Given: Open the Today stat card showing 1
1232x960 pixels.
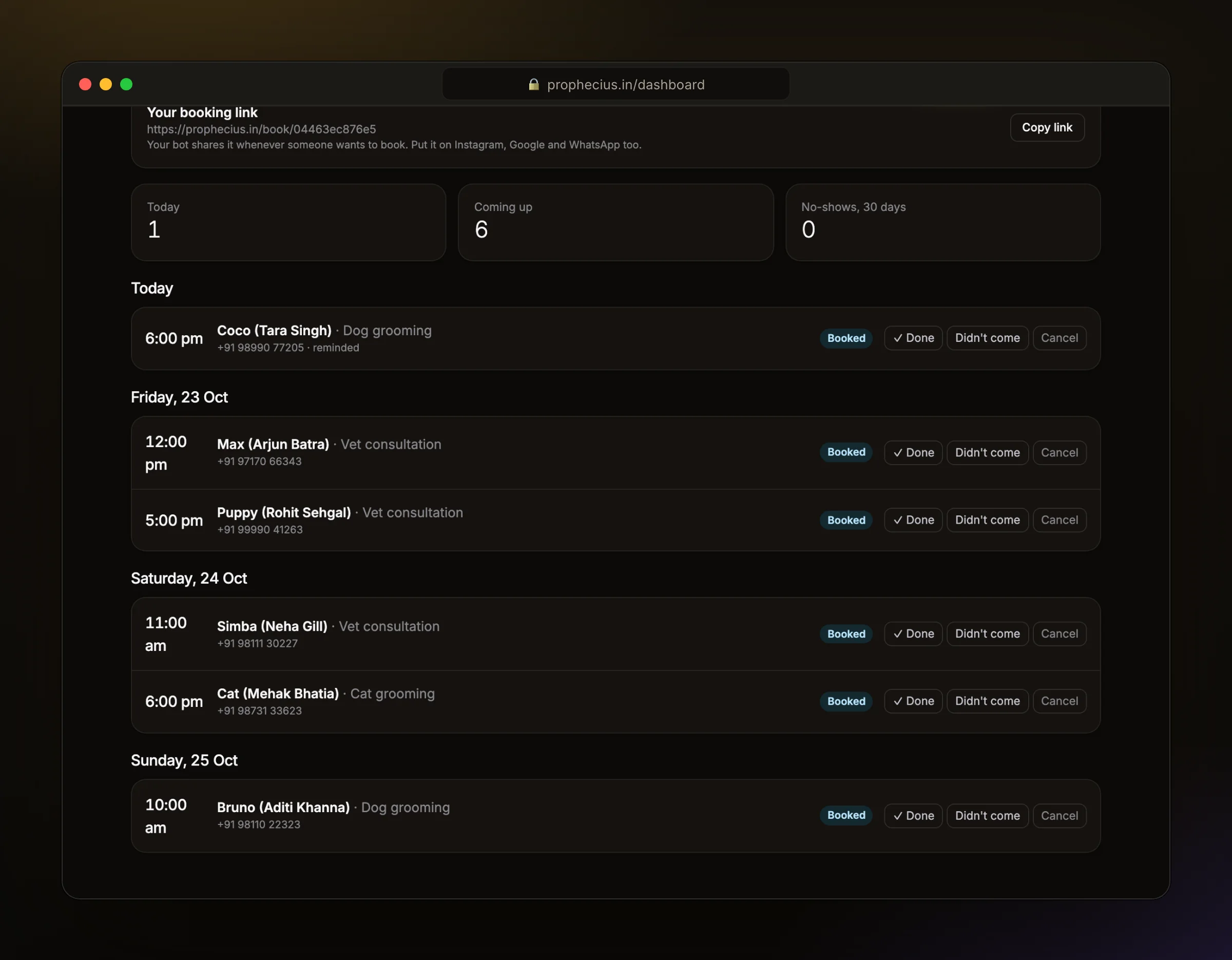Looking at the screenshot, I should (x=288, y=222).
